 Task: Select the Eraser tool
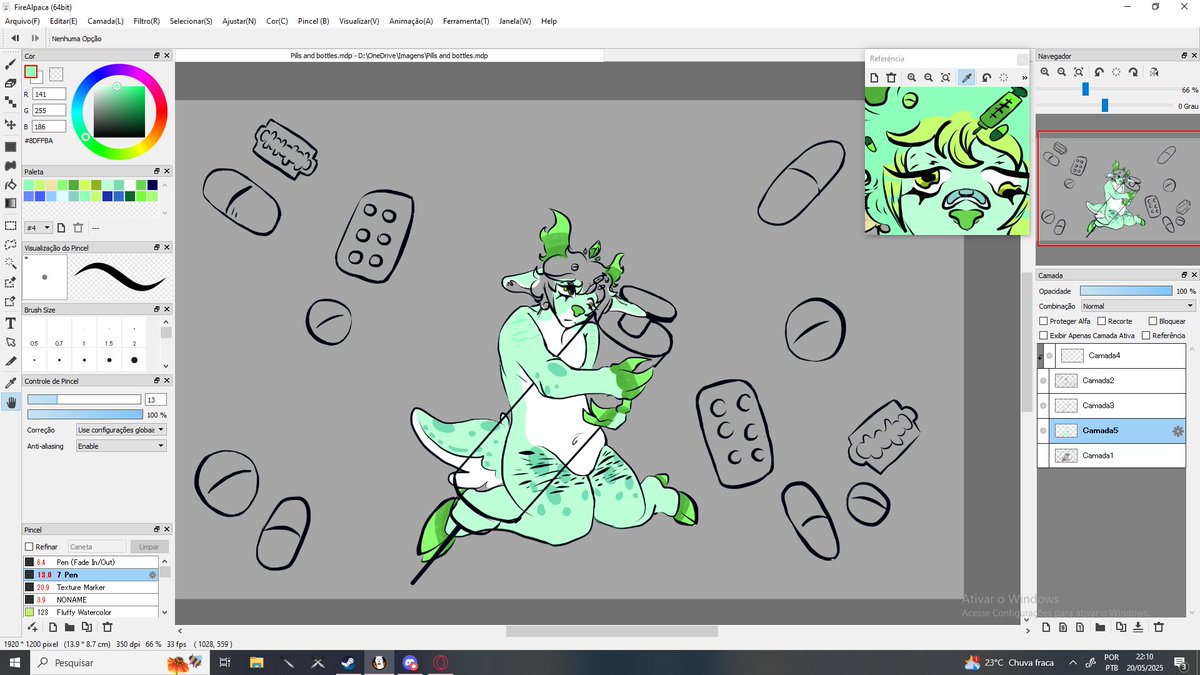coord(10,84)
